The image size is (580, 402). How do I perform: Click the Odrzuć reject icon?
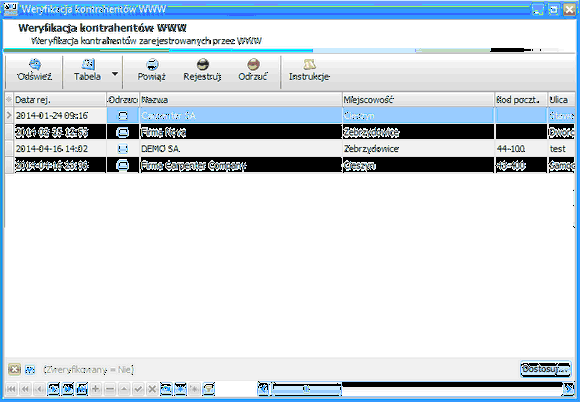(253, 64)
